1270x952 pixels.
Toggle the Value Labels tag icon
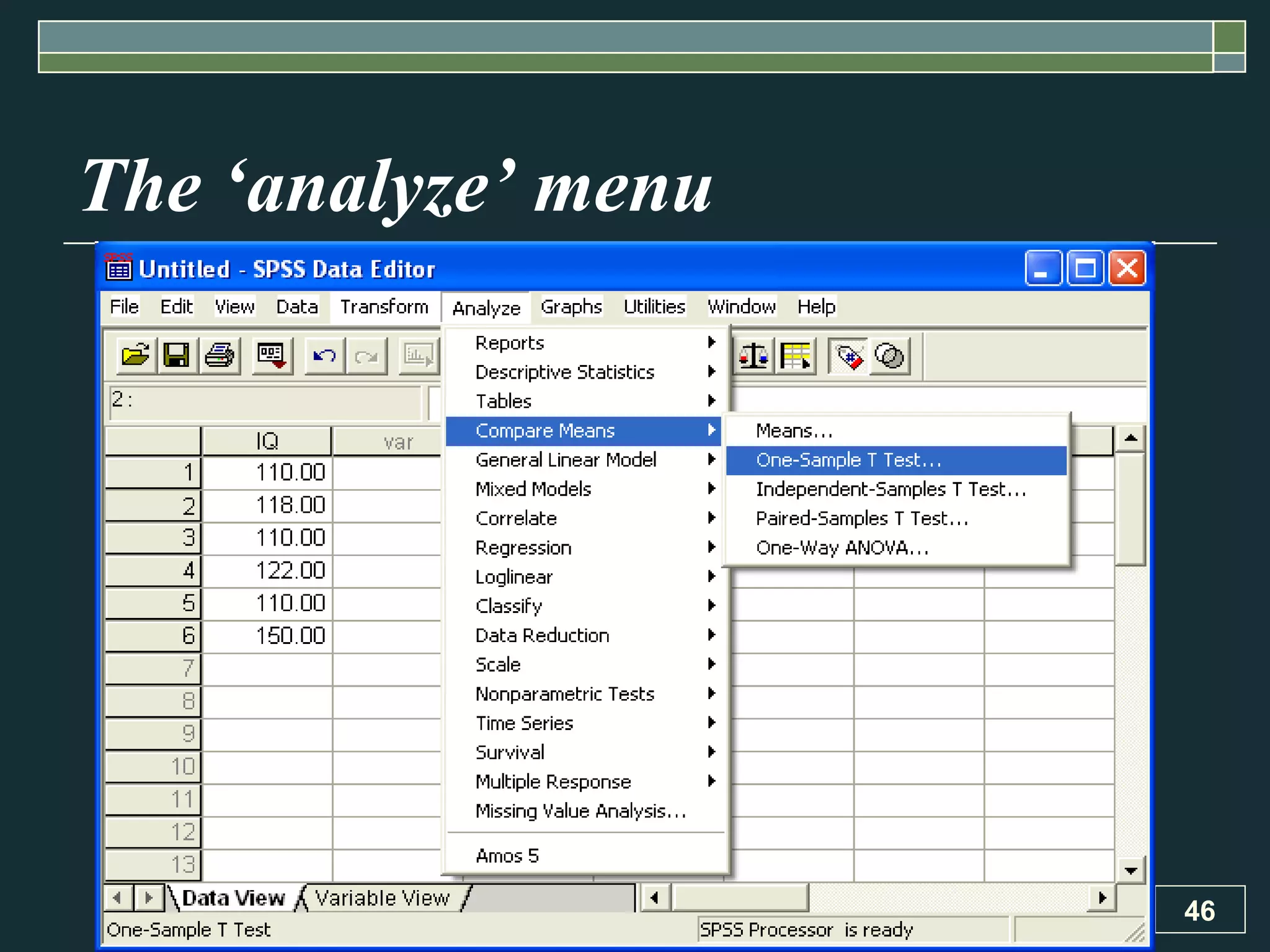848,356
